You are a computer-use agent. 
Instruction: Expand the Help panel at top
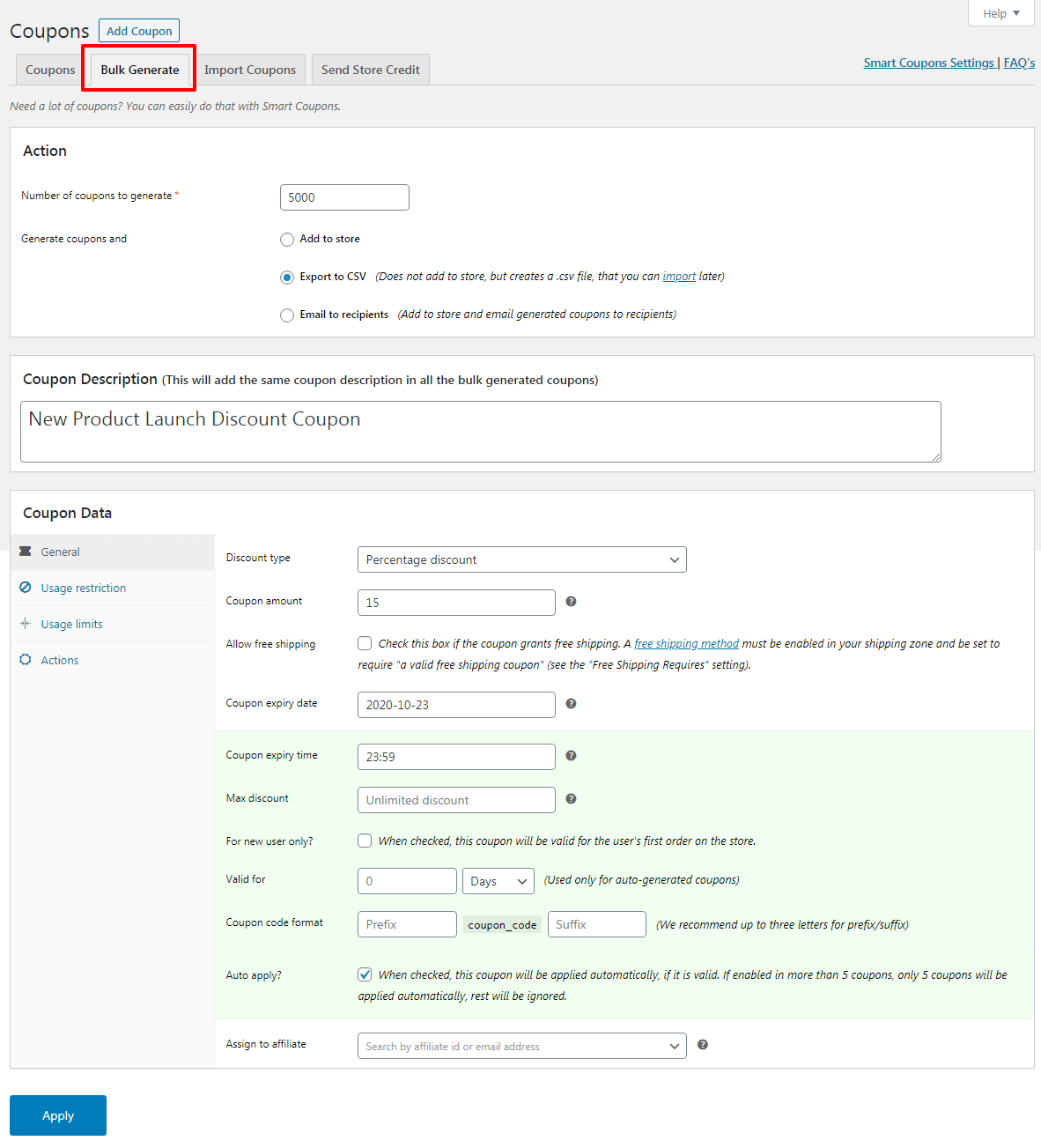(1001, 13)
